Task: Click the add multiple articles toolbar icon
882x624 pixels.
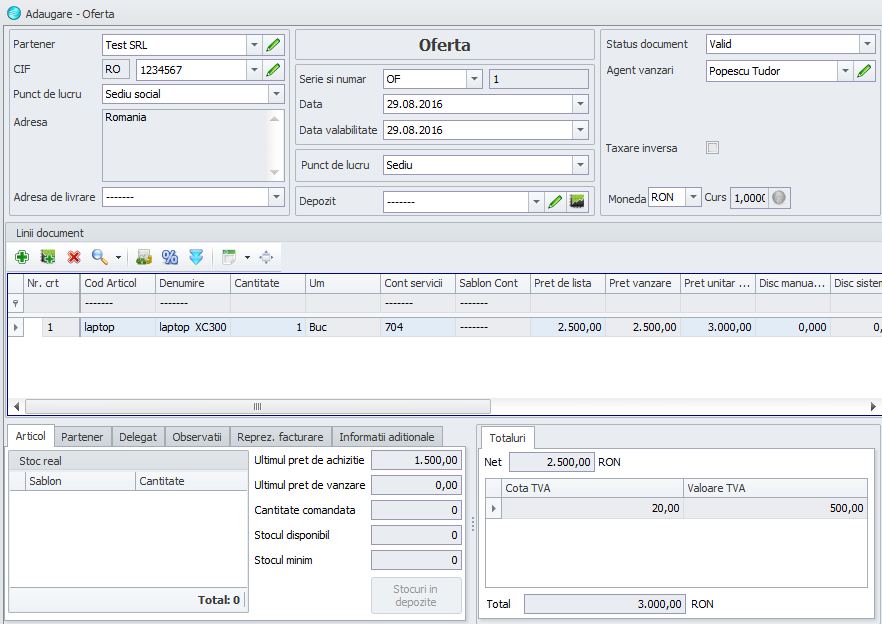Action: tap(48, 257)
